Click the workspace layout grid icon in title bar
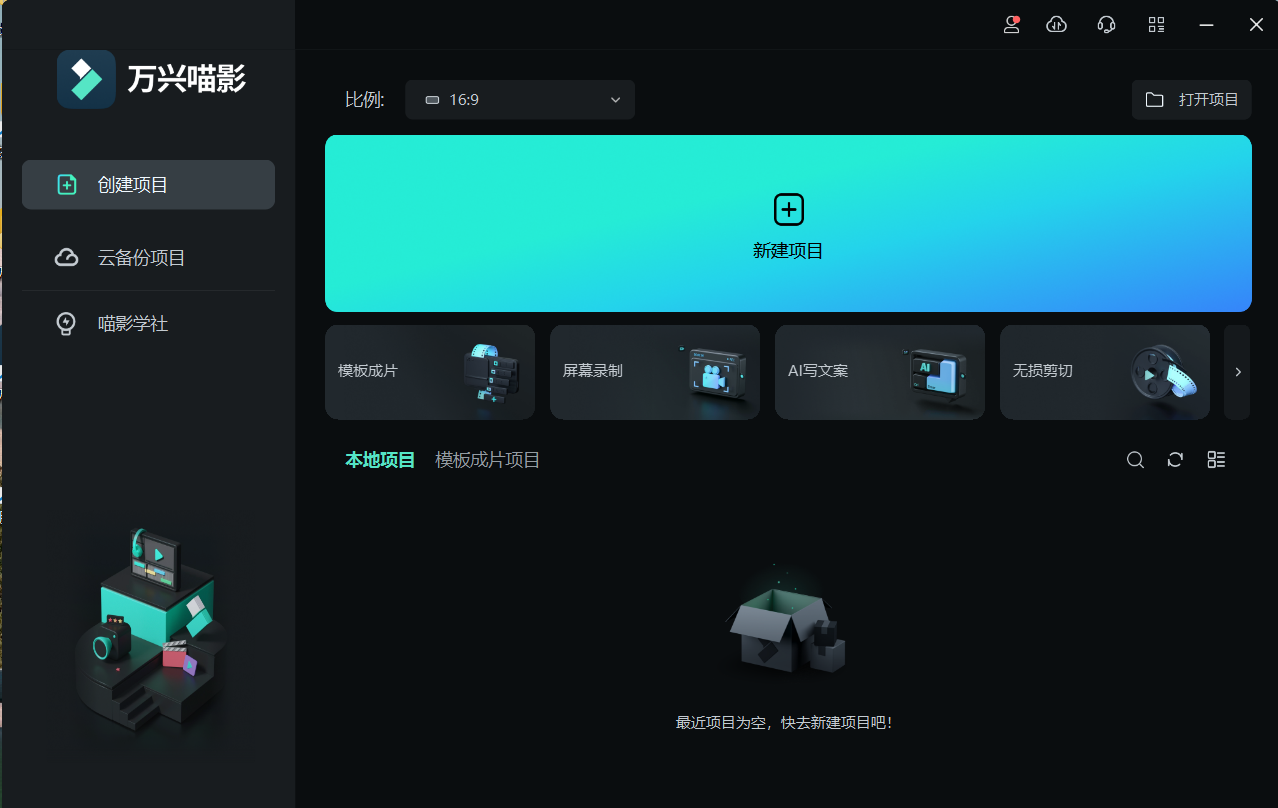 1156,24
